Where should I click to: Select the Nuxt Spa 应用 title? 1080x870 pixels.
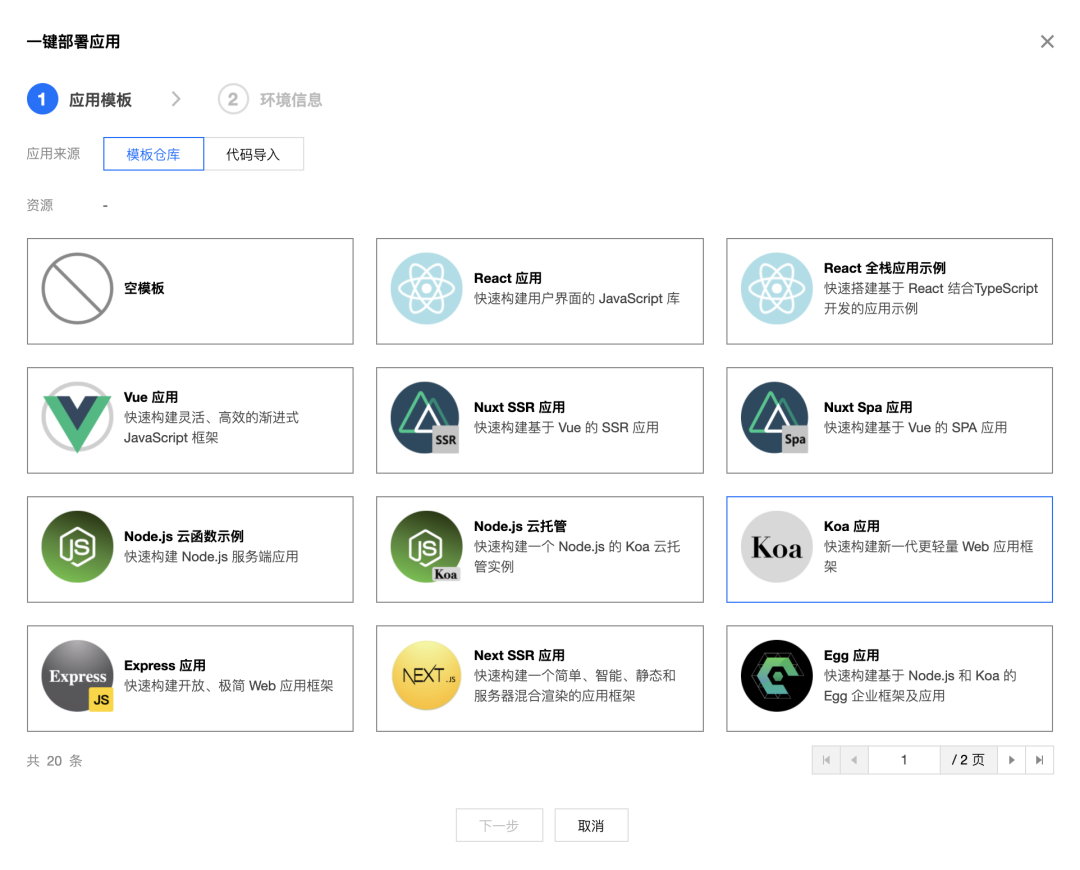tap(868, 407)
